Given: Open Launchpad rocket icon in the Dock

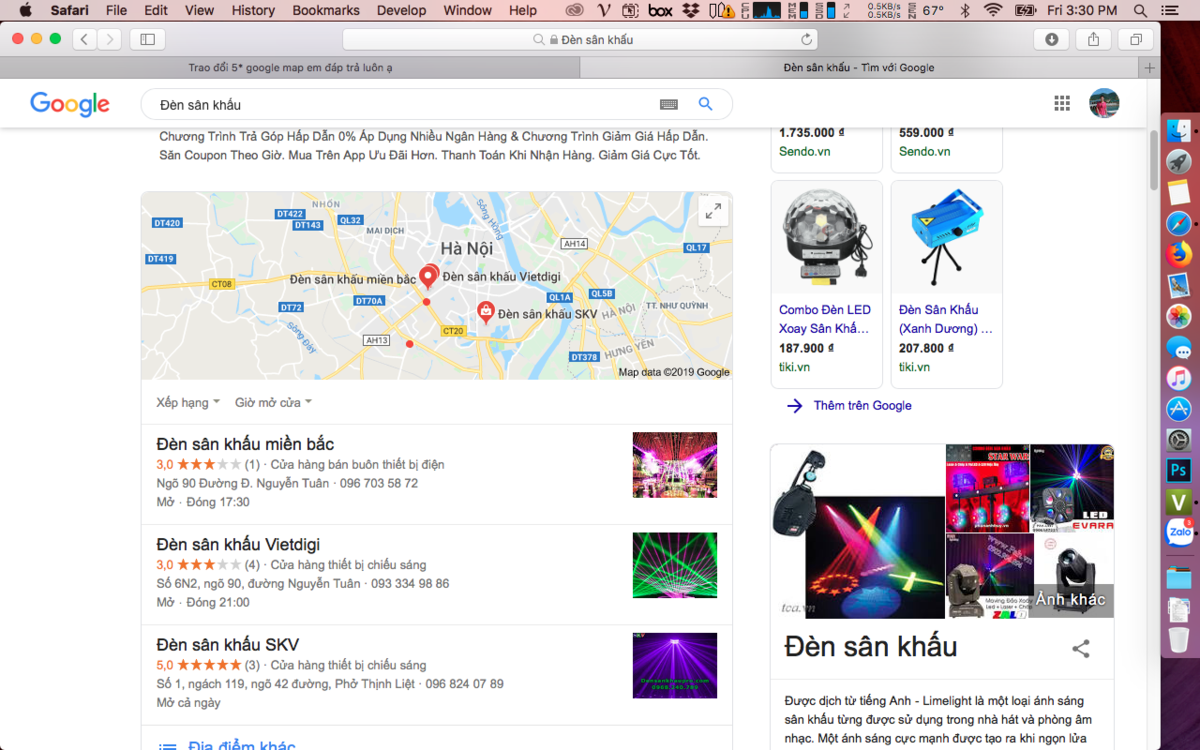Looking at the screenshot, I should pyautogui.click(x=1179, y=162).
